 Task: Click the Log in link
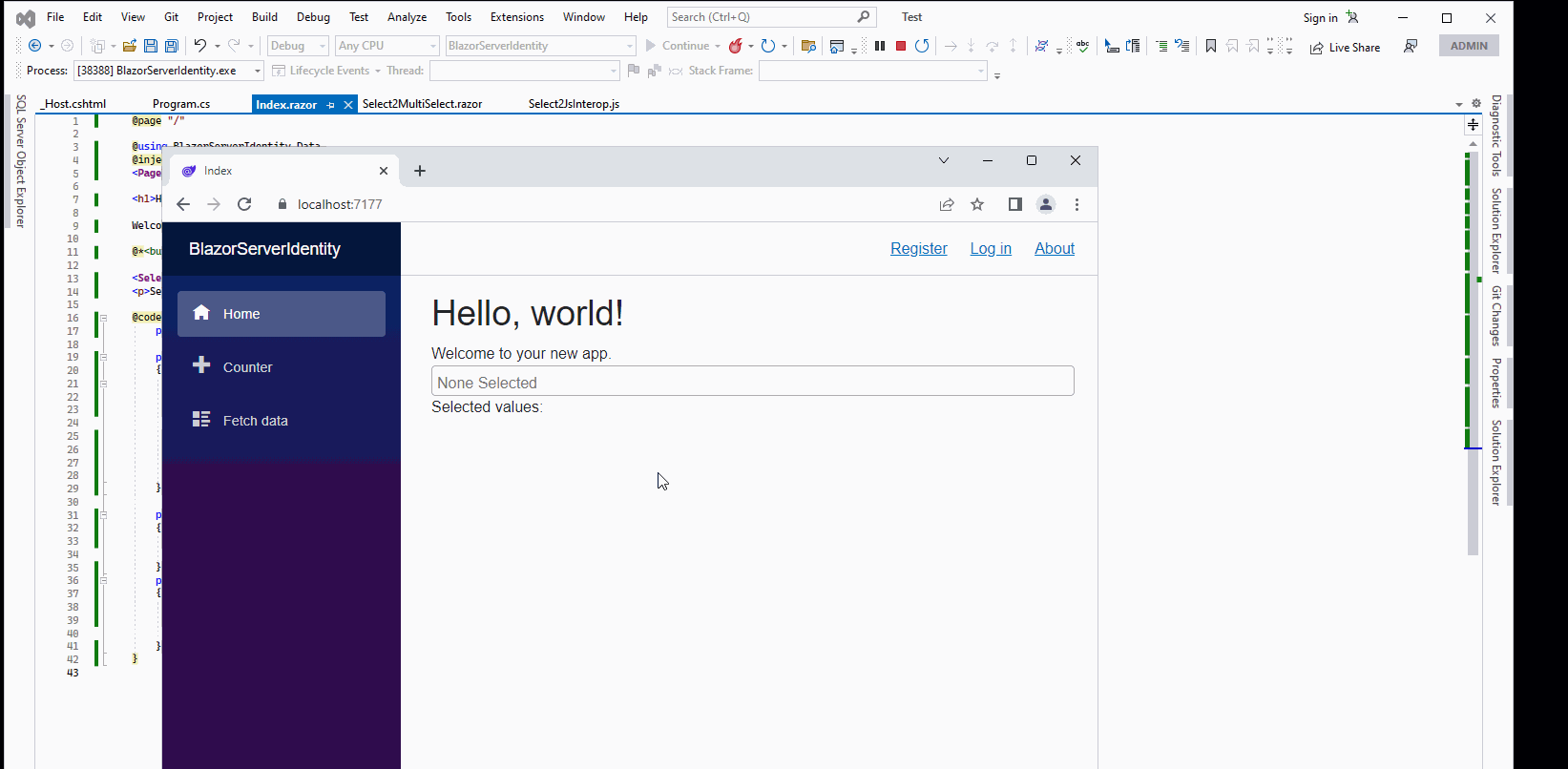pos(991,249)
